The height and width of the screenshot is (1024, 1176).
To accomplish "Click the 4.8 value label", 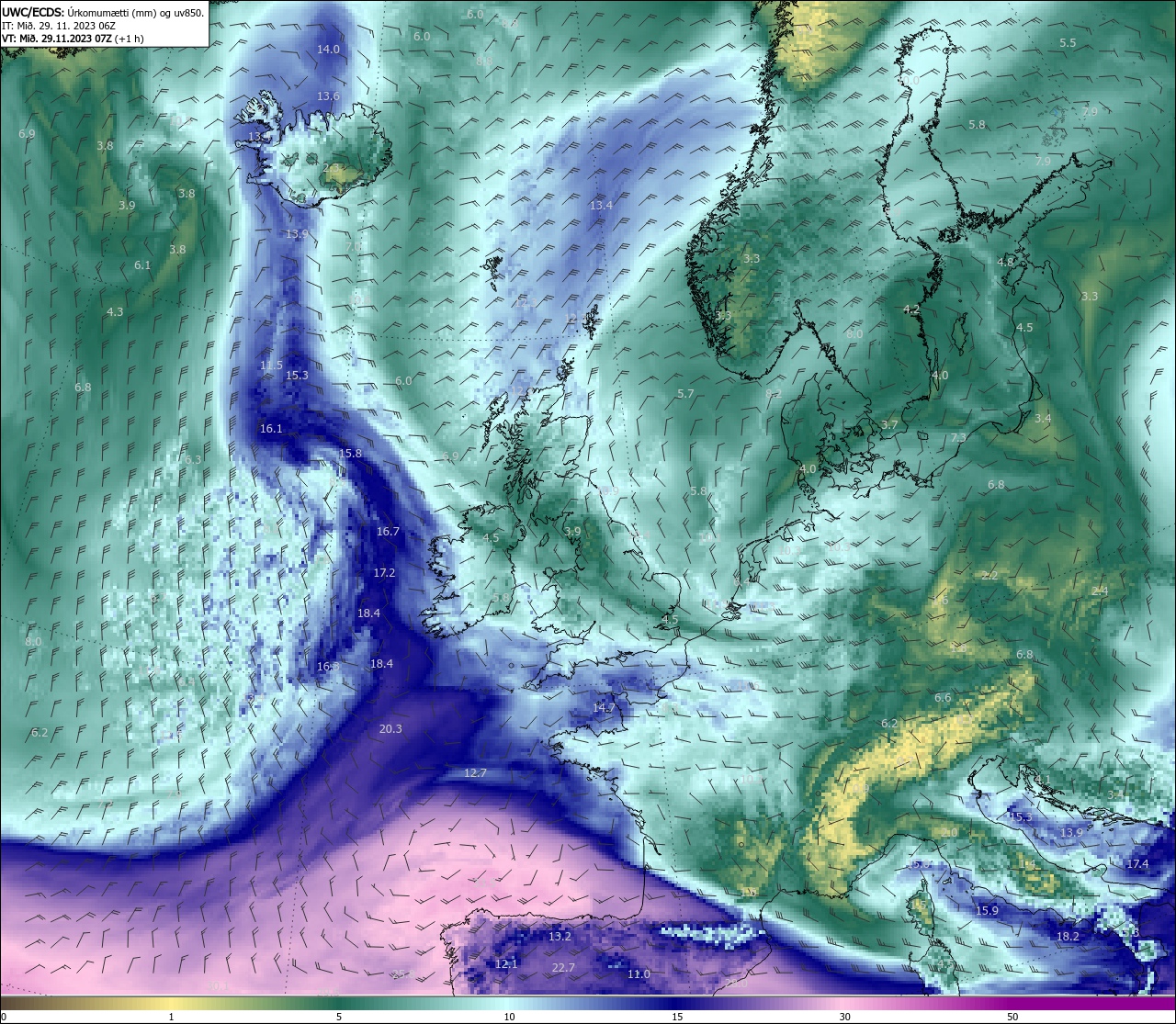I will (x=1005, y=263).
